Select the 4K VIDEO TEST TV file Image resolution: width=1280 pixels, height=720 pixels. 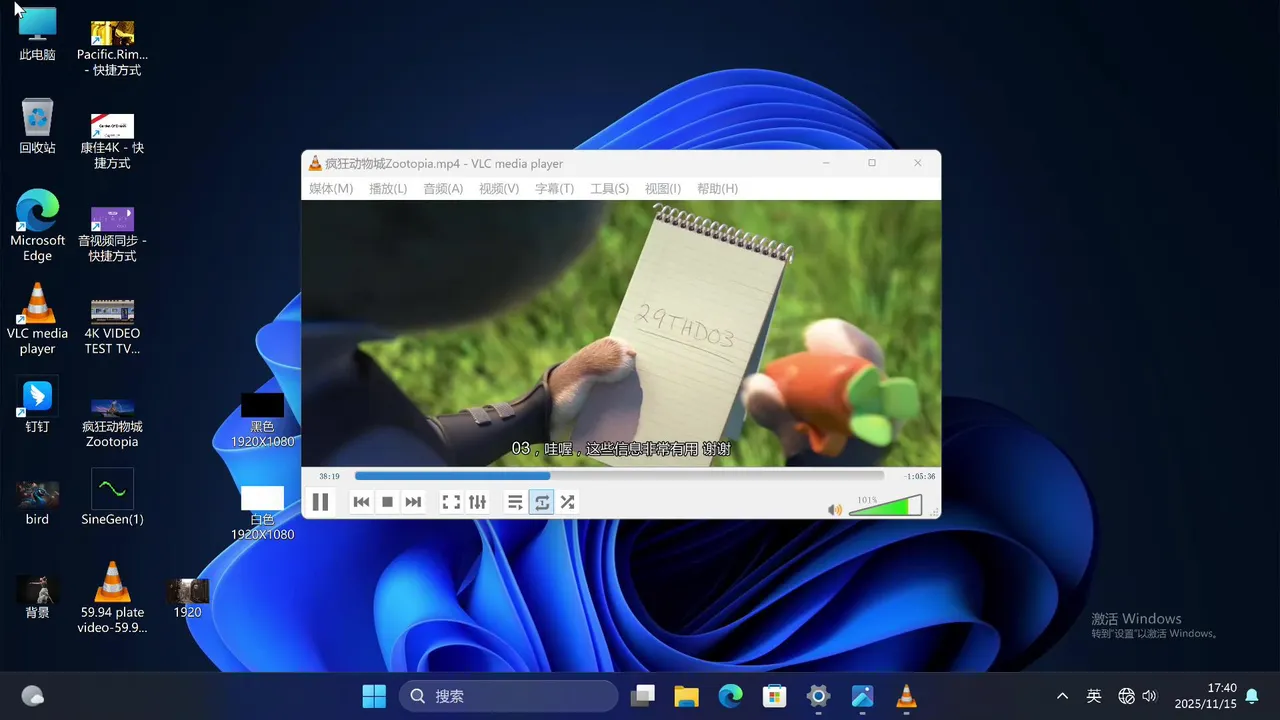(x=112, y=326)
